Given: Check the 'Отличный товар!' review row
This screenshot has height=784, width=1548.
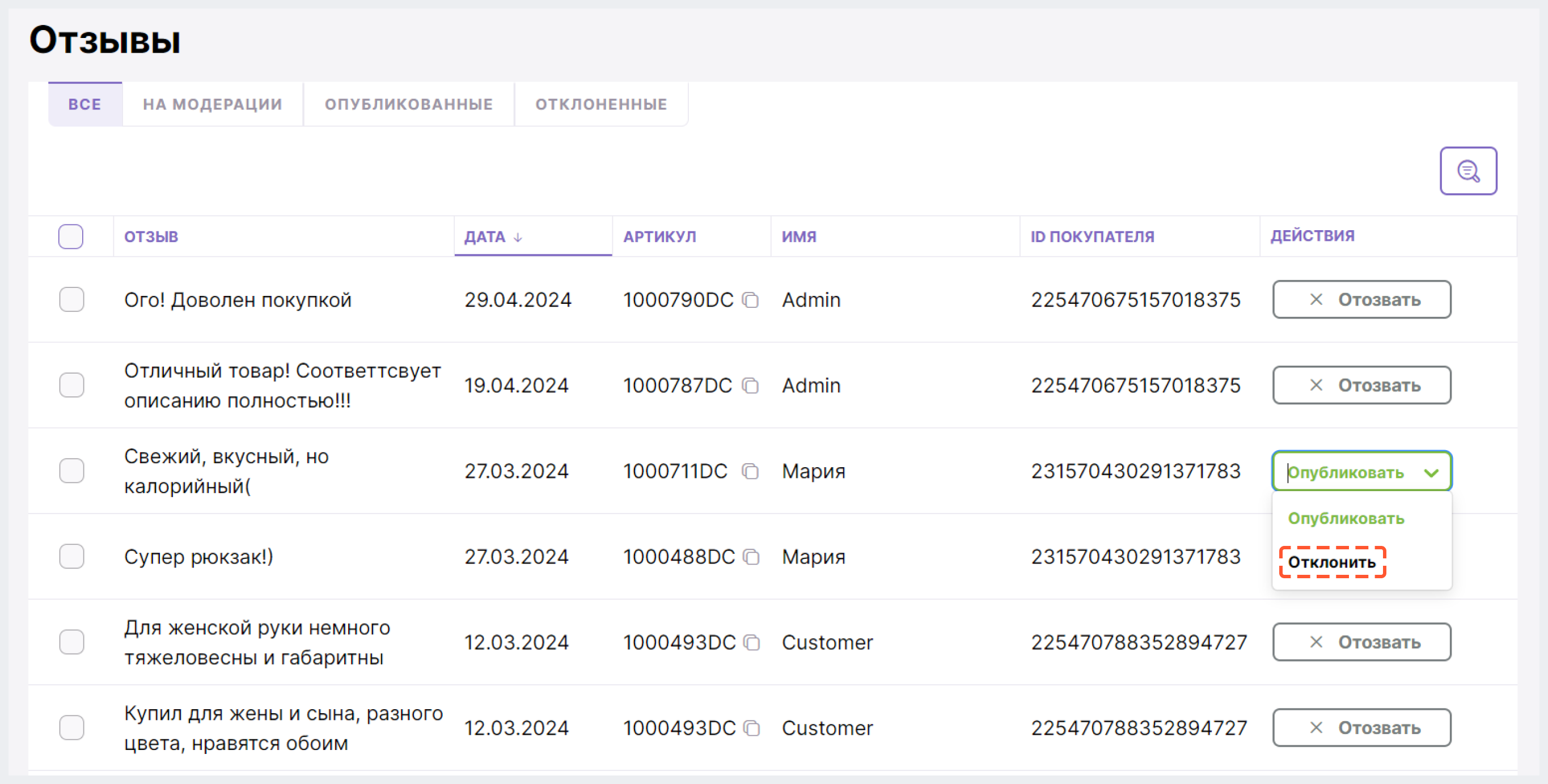Looking at the screenshot, I should coord(71,385).
